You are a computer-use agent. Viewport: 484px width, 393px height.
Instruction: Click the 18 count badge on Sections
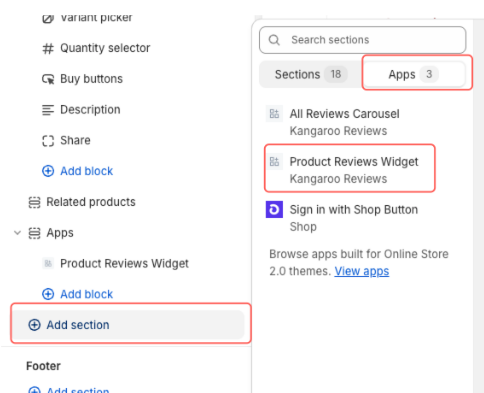pos(336,74)
